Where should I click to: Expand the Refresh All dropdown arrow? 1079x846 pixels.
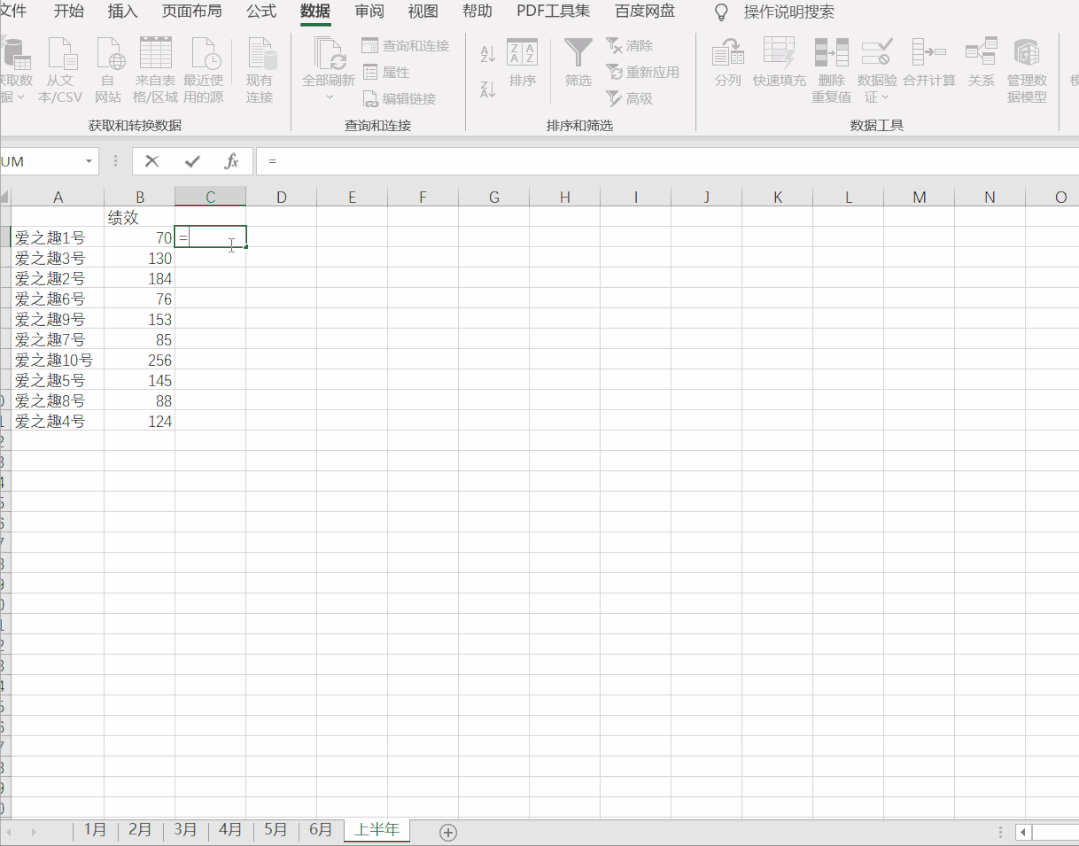click(x=329, y=97)
